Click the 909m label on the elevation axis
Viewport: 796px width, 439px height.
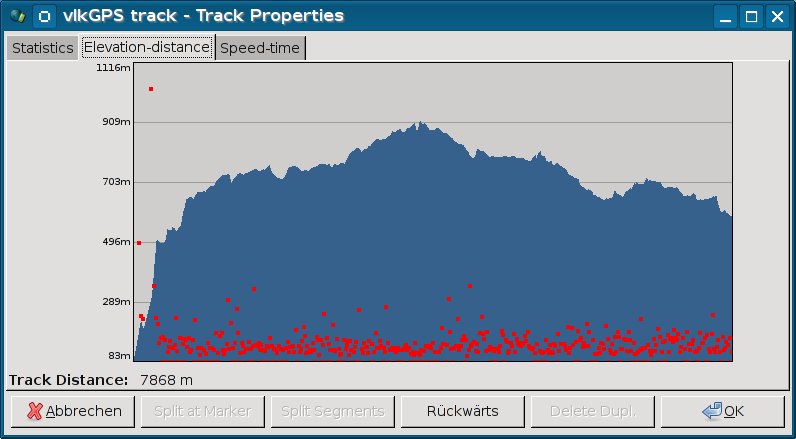pyautogui.click(x=117, y=122)
